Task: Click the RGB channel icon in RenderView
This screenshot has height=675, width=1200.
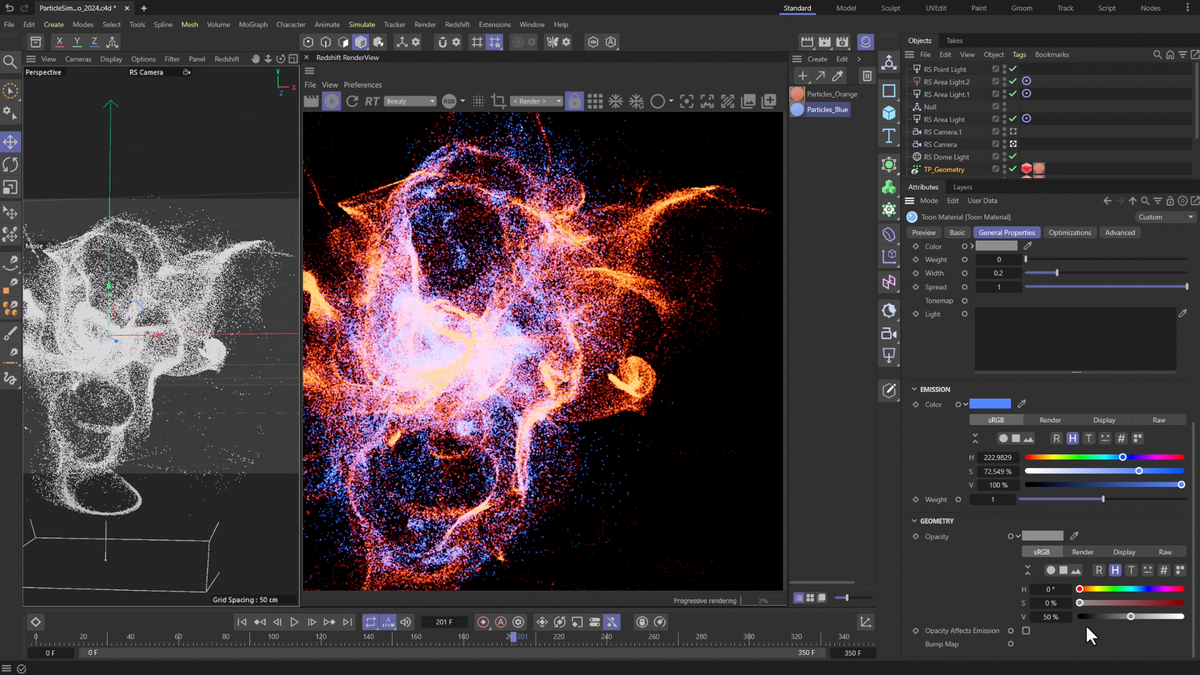Action: 448,100
